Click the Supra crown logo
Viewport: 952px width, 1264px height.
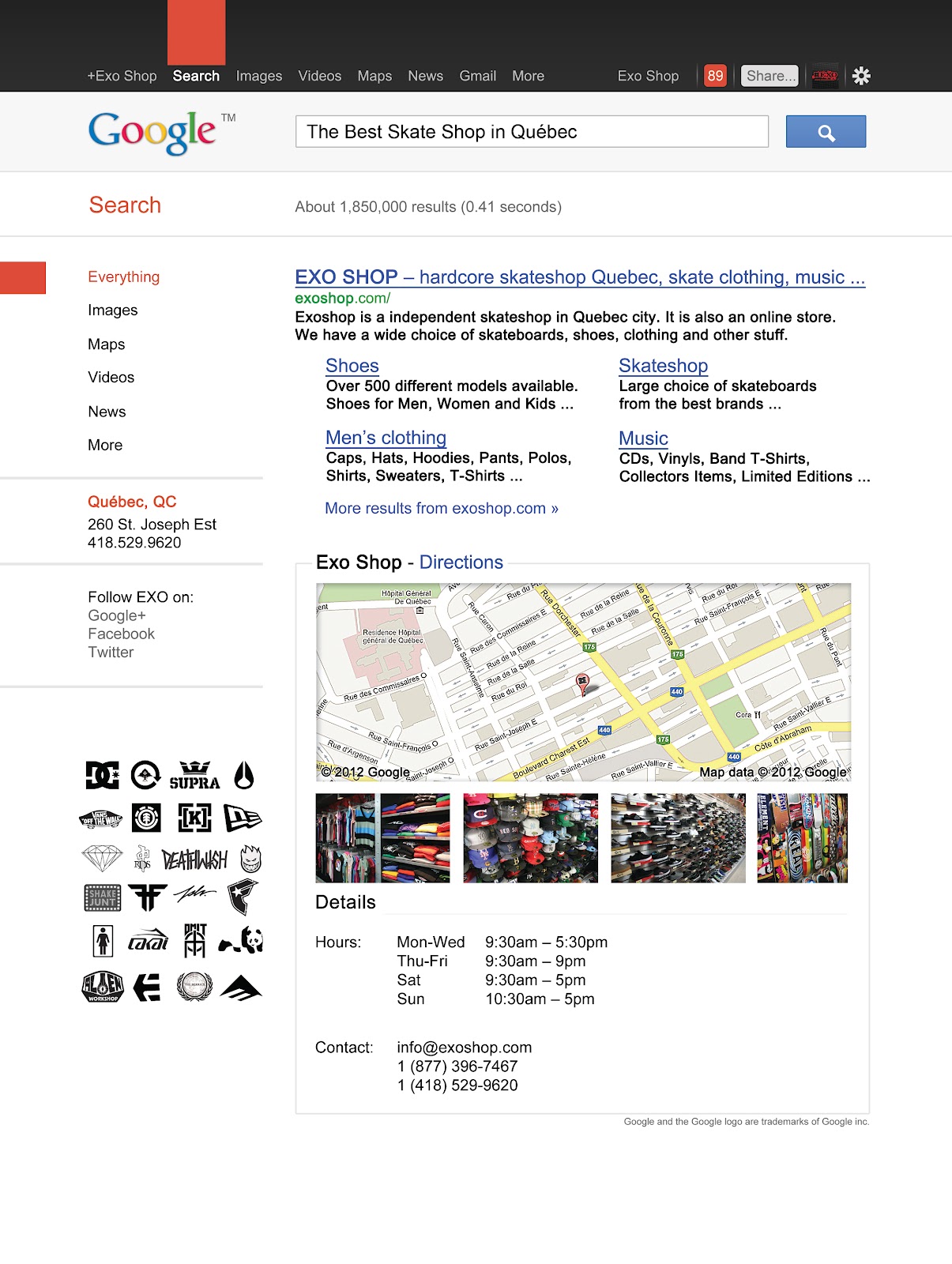tap(194, 775)
